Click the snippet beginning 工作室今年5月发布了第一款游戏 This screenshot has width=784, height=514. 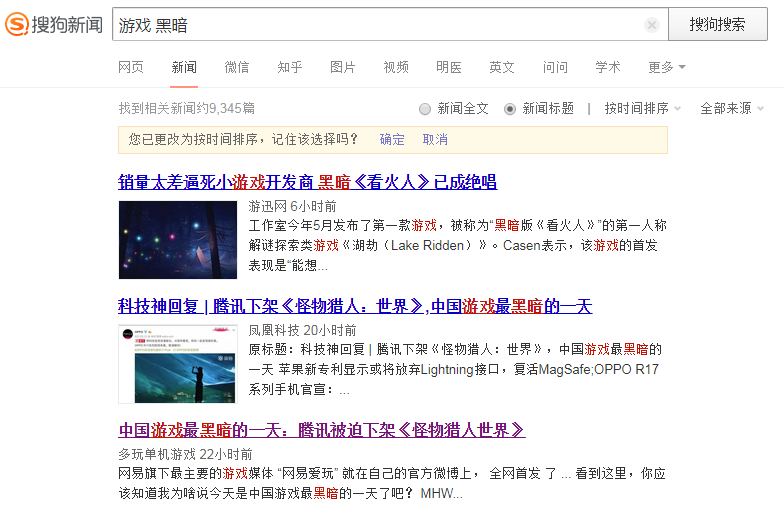point(458,245)
